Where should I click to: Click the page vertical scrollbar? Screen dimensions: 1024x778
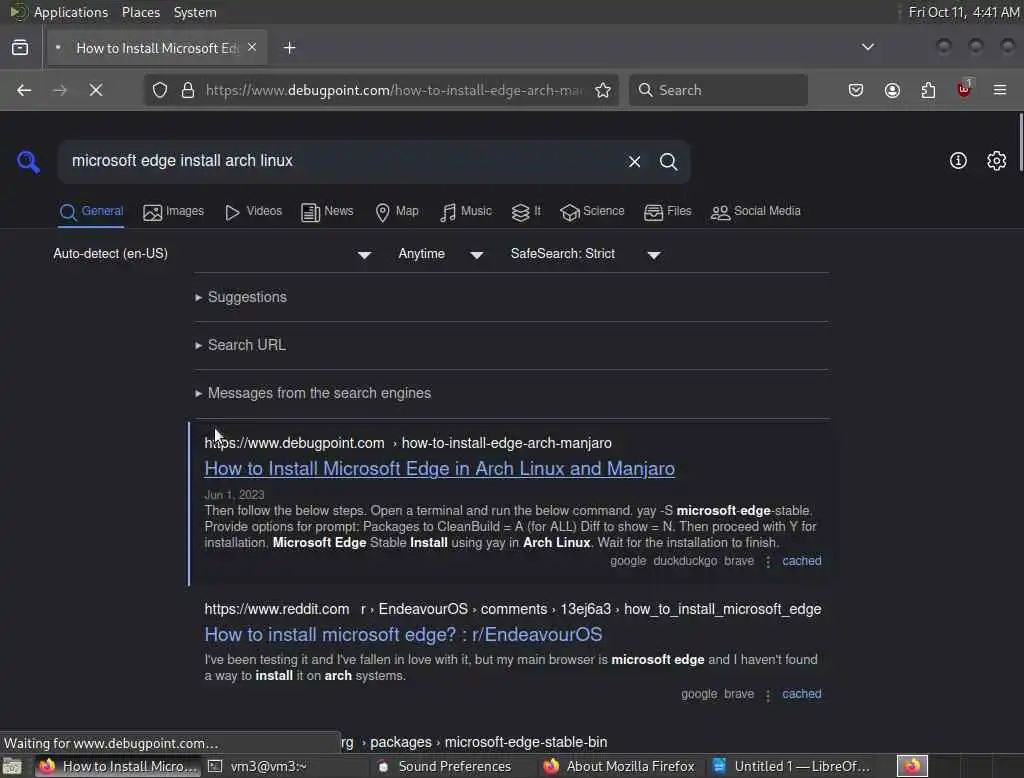[1020, 142]
